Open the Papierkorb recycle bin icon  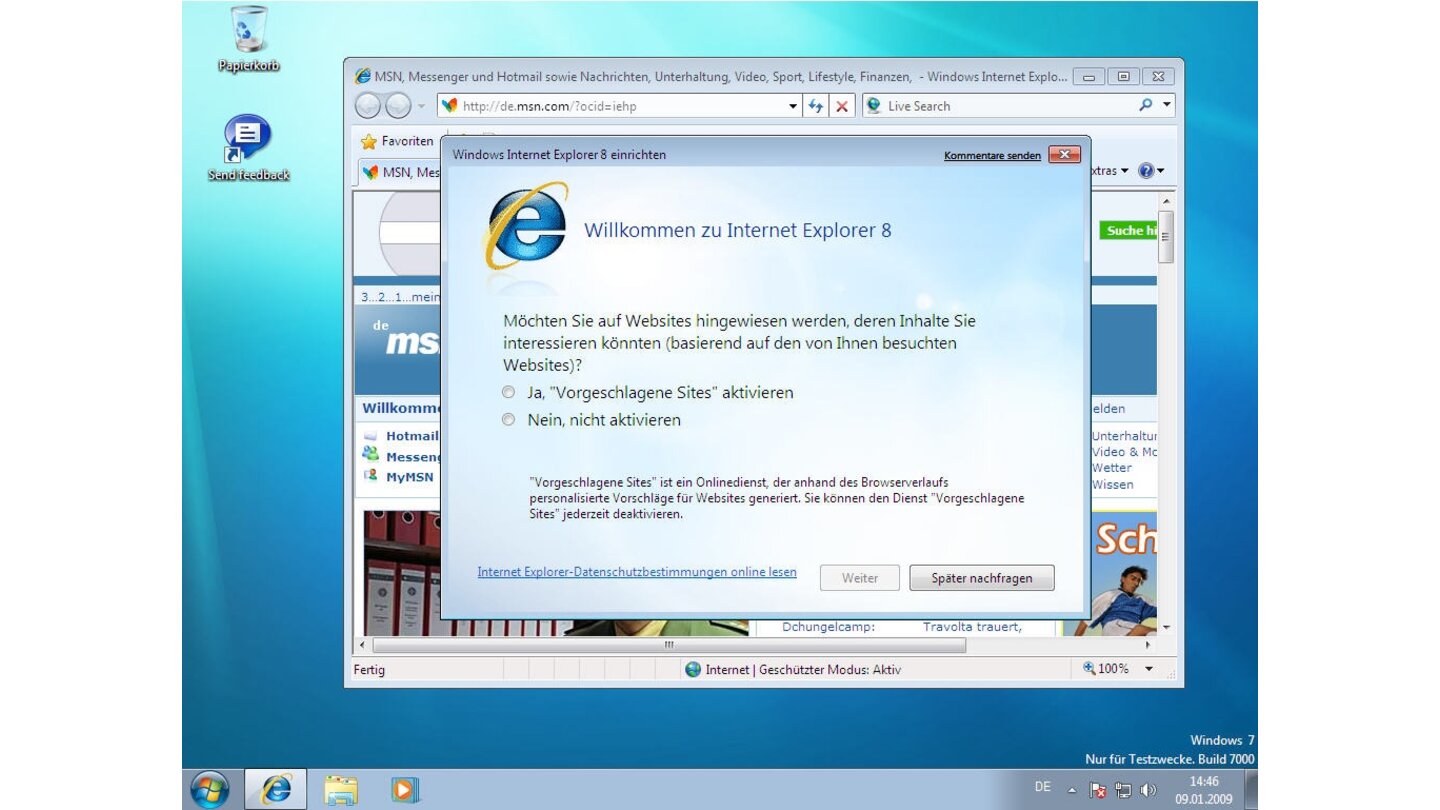coord(248,38)
